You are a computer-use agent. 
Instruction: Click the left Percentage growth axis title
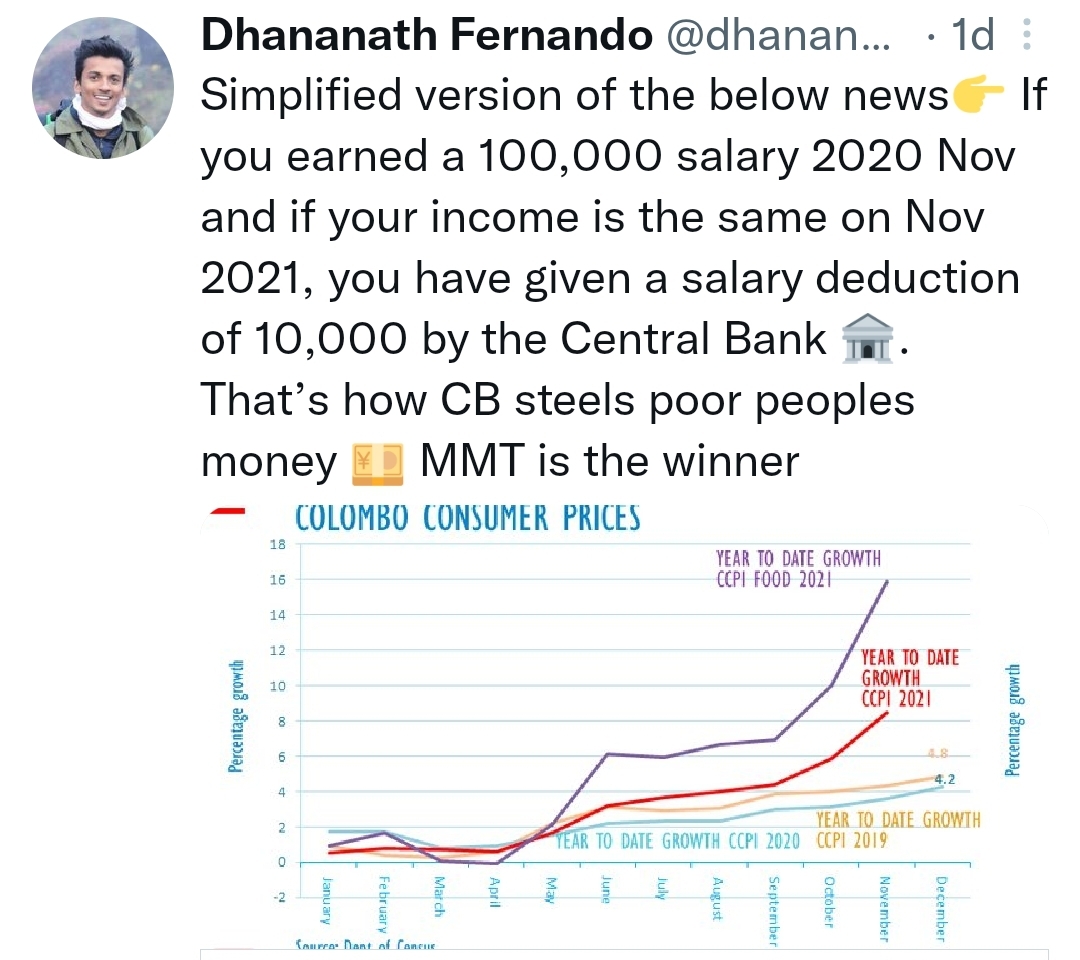236,716
